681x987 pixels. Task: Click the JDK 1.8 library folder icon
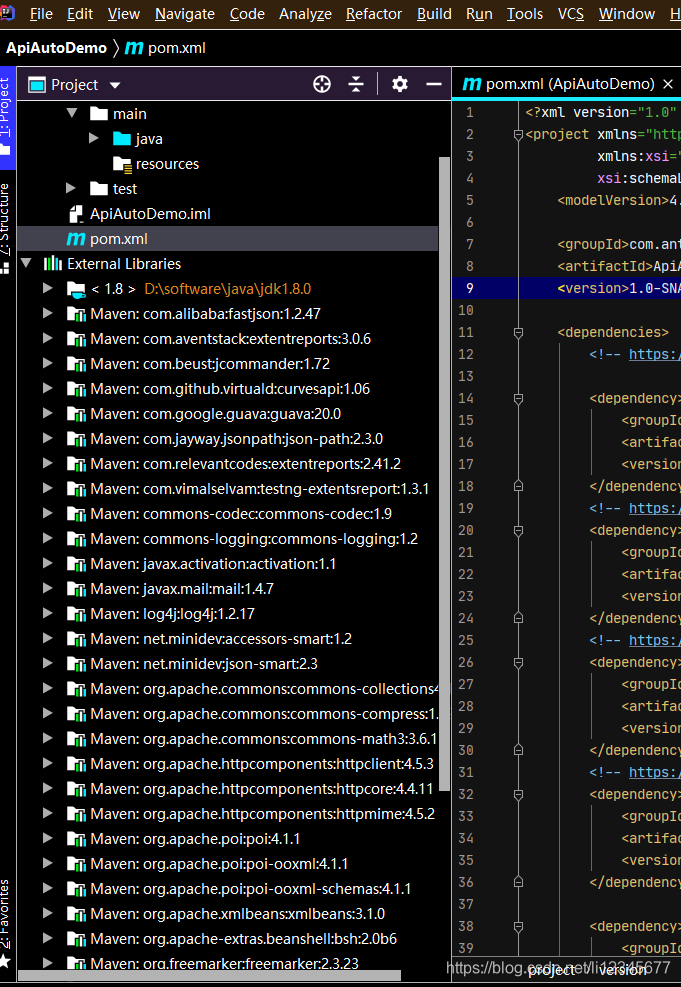[x=76, y=289]
